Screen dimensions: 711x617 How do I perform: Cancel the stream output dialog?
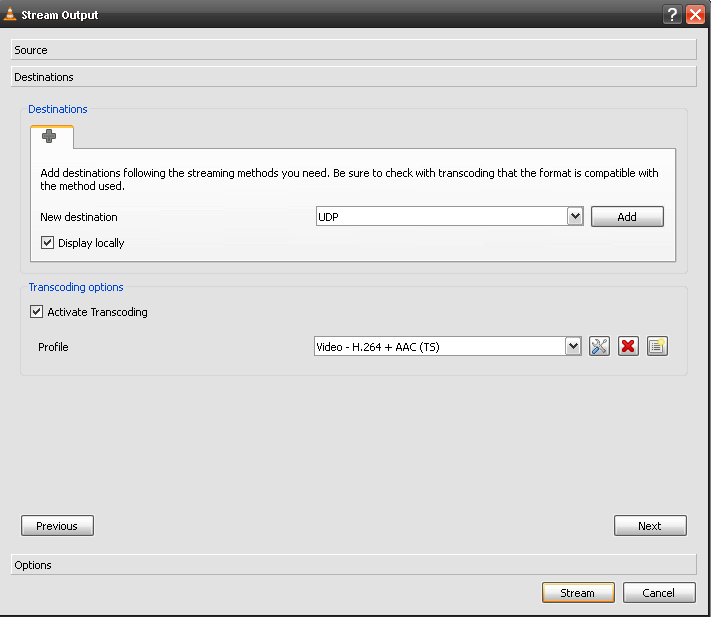point(659,593)
